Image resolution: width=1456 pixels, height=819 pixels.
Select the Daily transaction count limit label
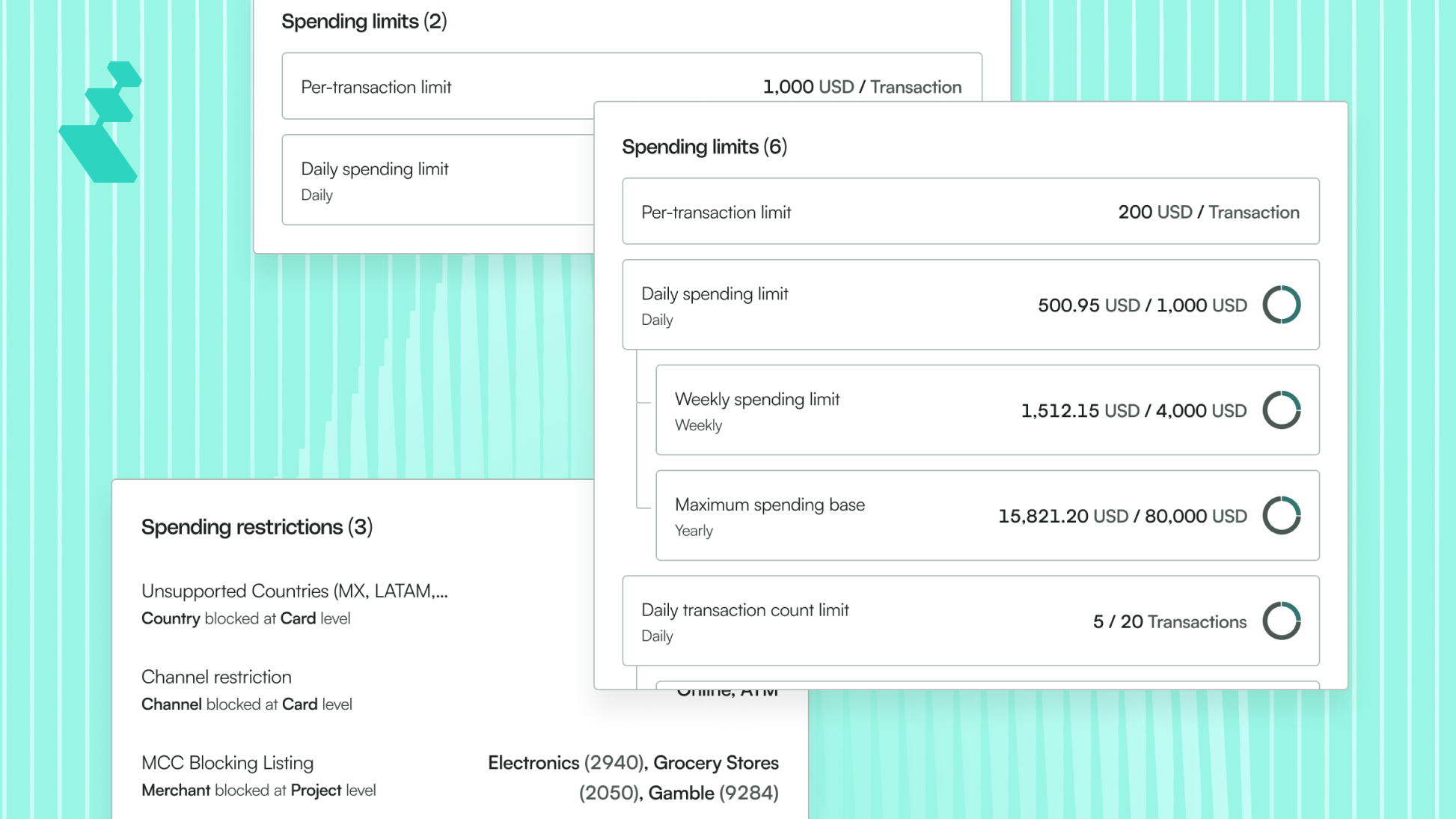point(745,610)
